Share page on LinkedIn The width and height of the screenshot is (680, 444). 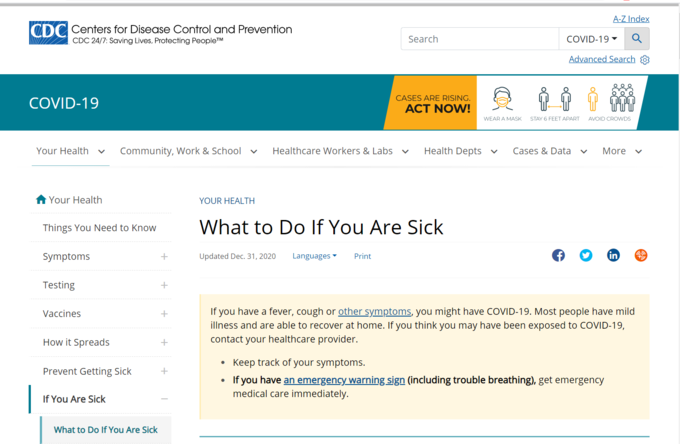[613, 255]
